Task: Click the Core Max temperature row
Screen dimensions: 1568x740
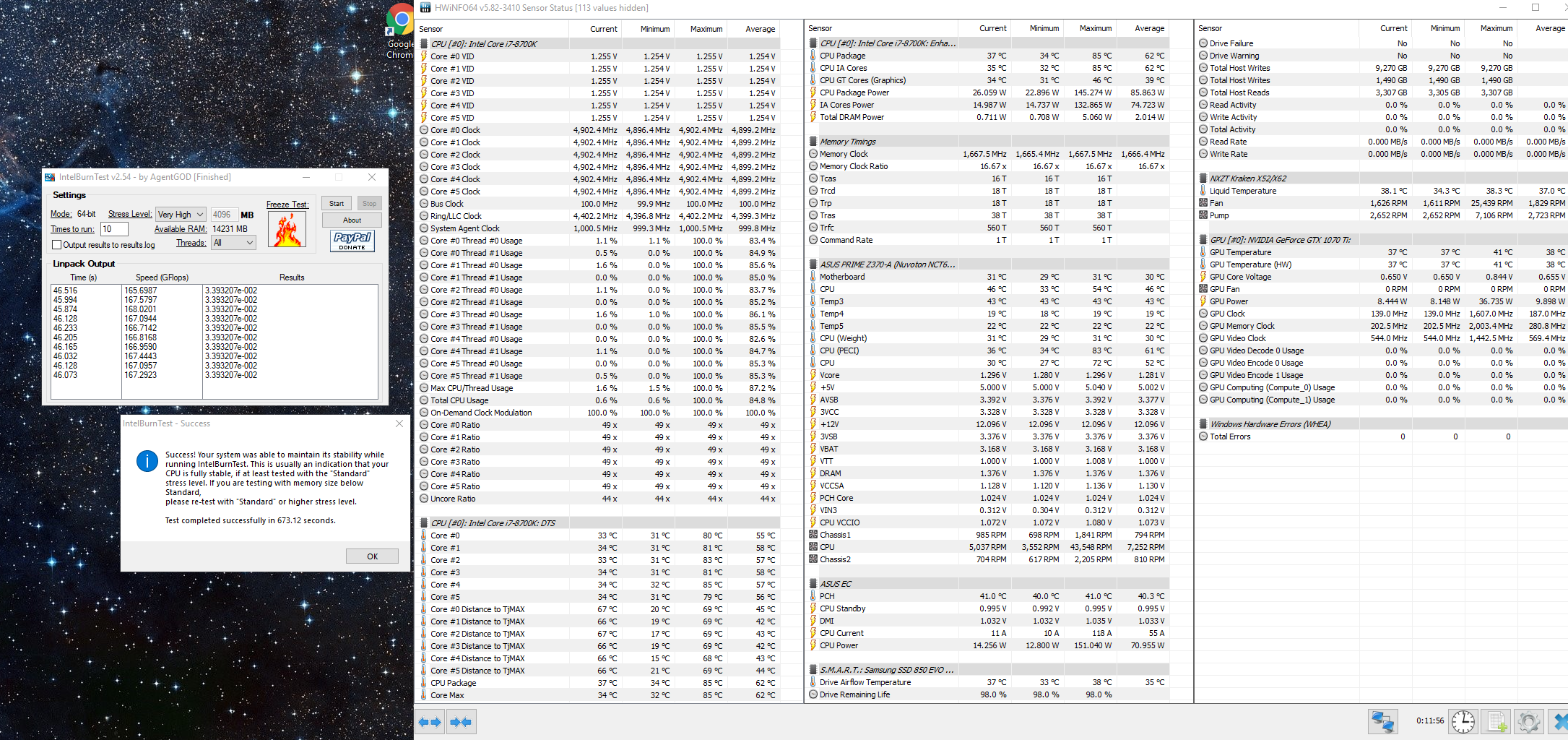Action: pyautogui.click(x=598, y=695)
